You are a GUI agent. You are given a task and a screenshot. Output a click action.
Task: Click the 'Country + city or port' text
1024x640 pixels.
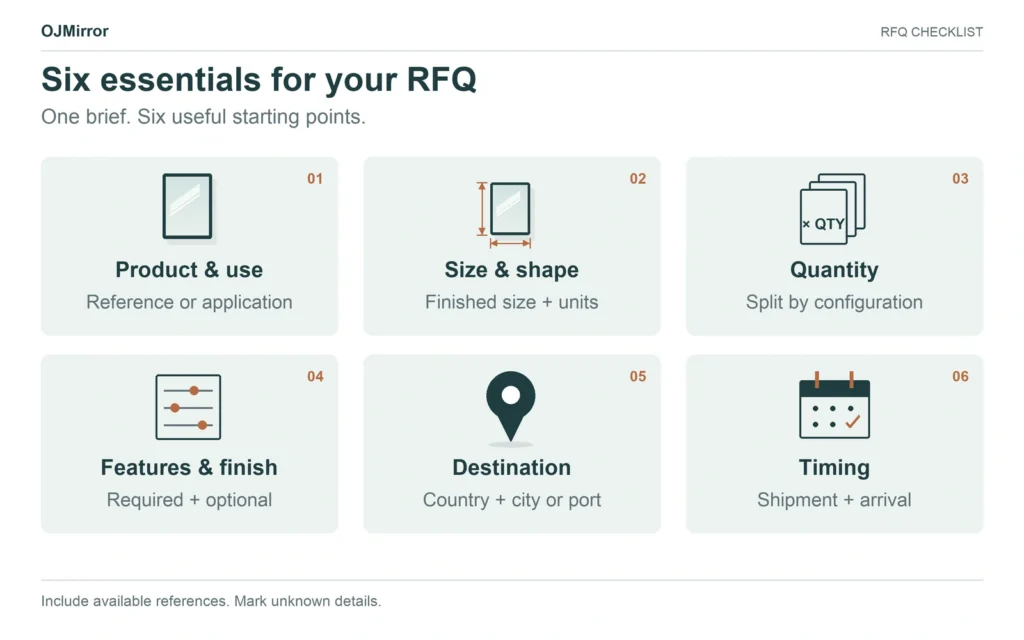[511, 500]
